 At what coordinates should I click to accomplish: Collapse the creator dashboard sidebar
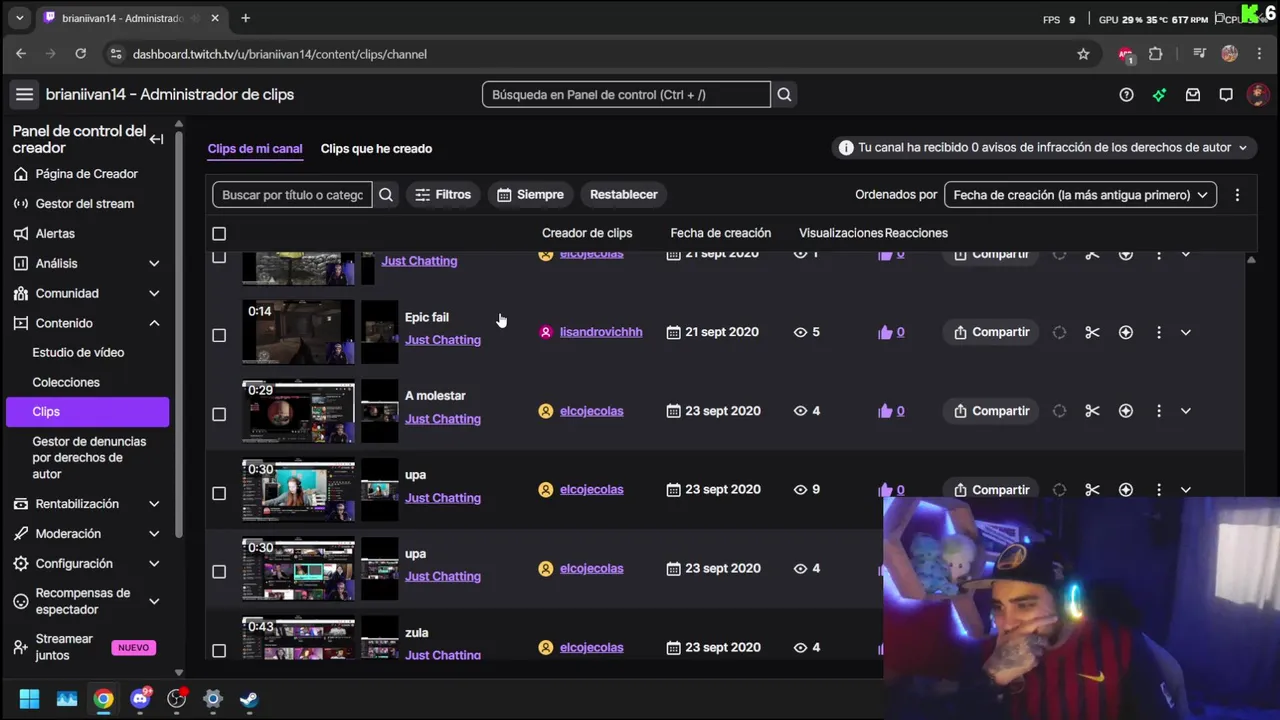(x=156, y=139)
